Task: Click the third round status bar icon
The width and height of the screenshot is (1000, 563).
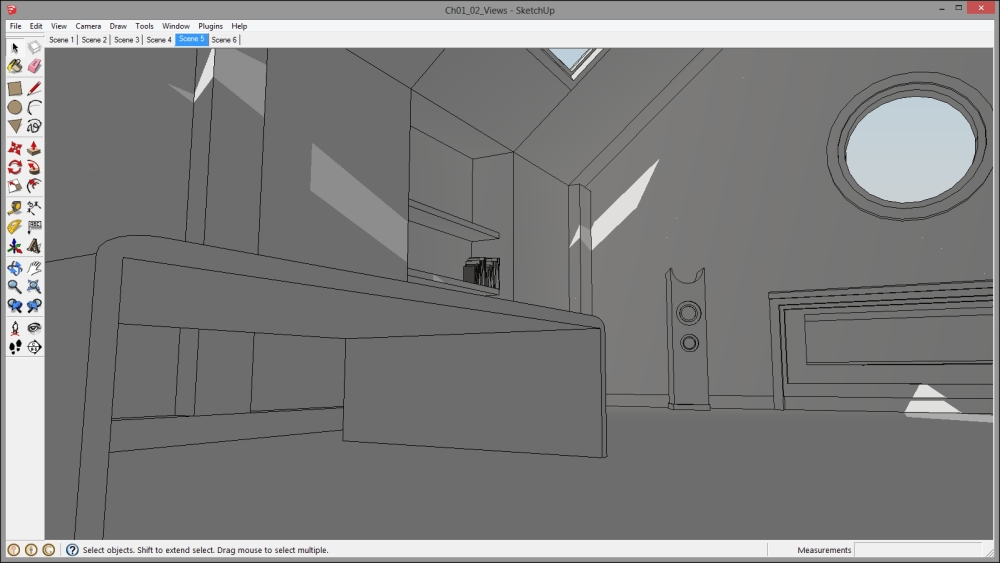Action: tap(48, 550)
